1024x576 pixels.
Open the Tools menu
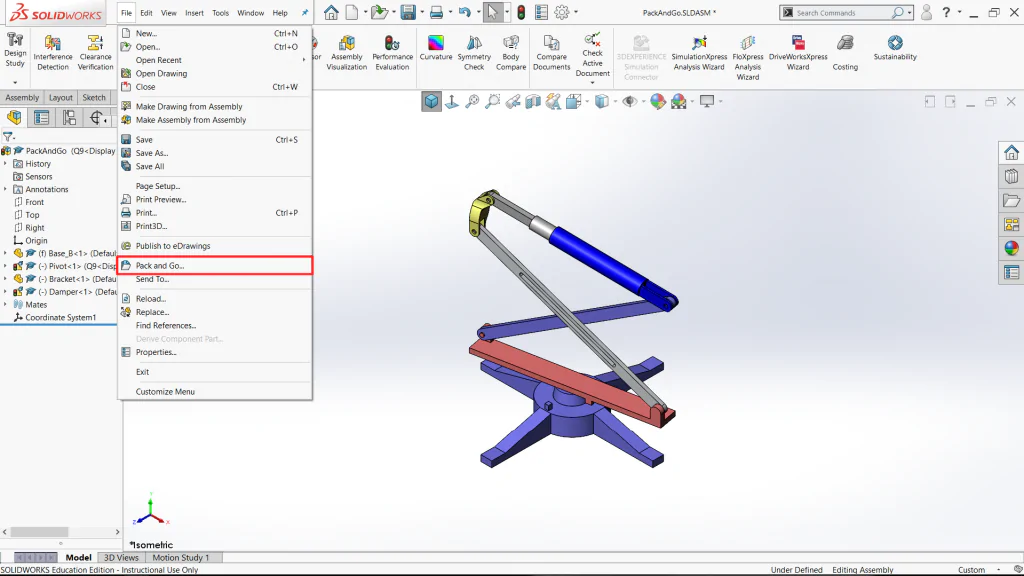[x=220, y=13]
